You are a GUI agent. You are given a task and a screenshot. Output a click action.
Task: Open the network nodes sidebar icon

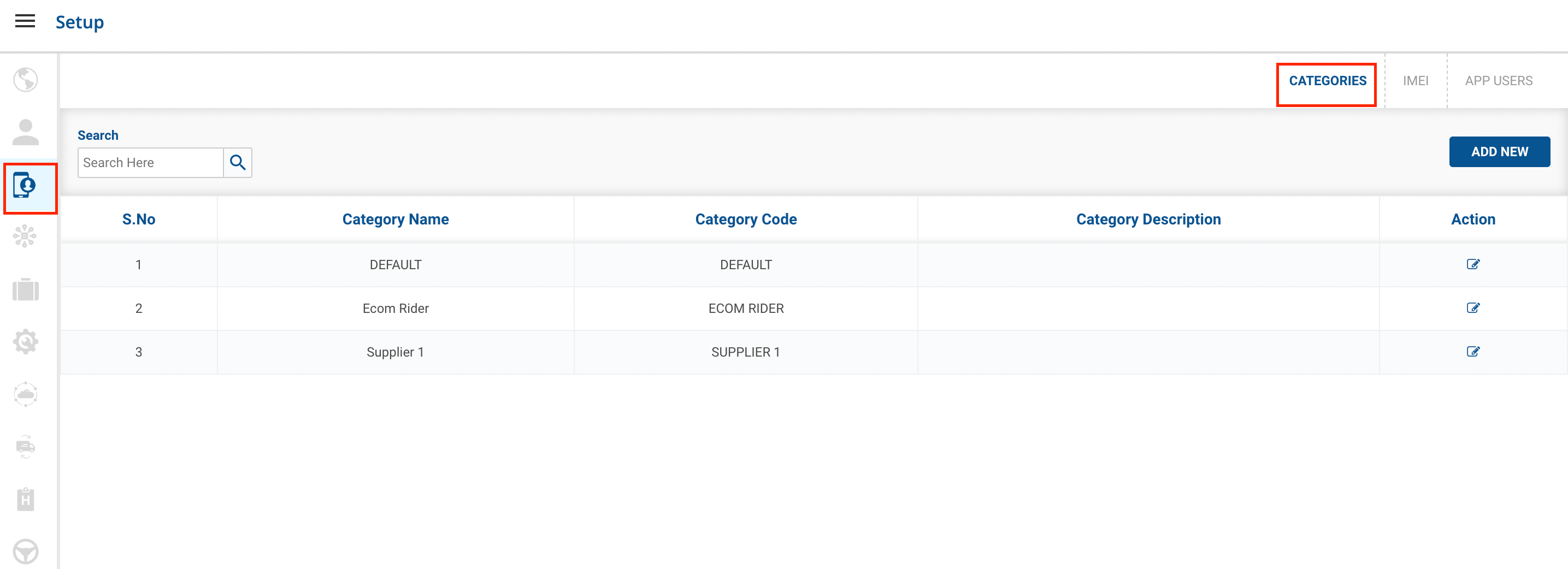[x=26, y=236]
